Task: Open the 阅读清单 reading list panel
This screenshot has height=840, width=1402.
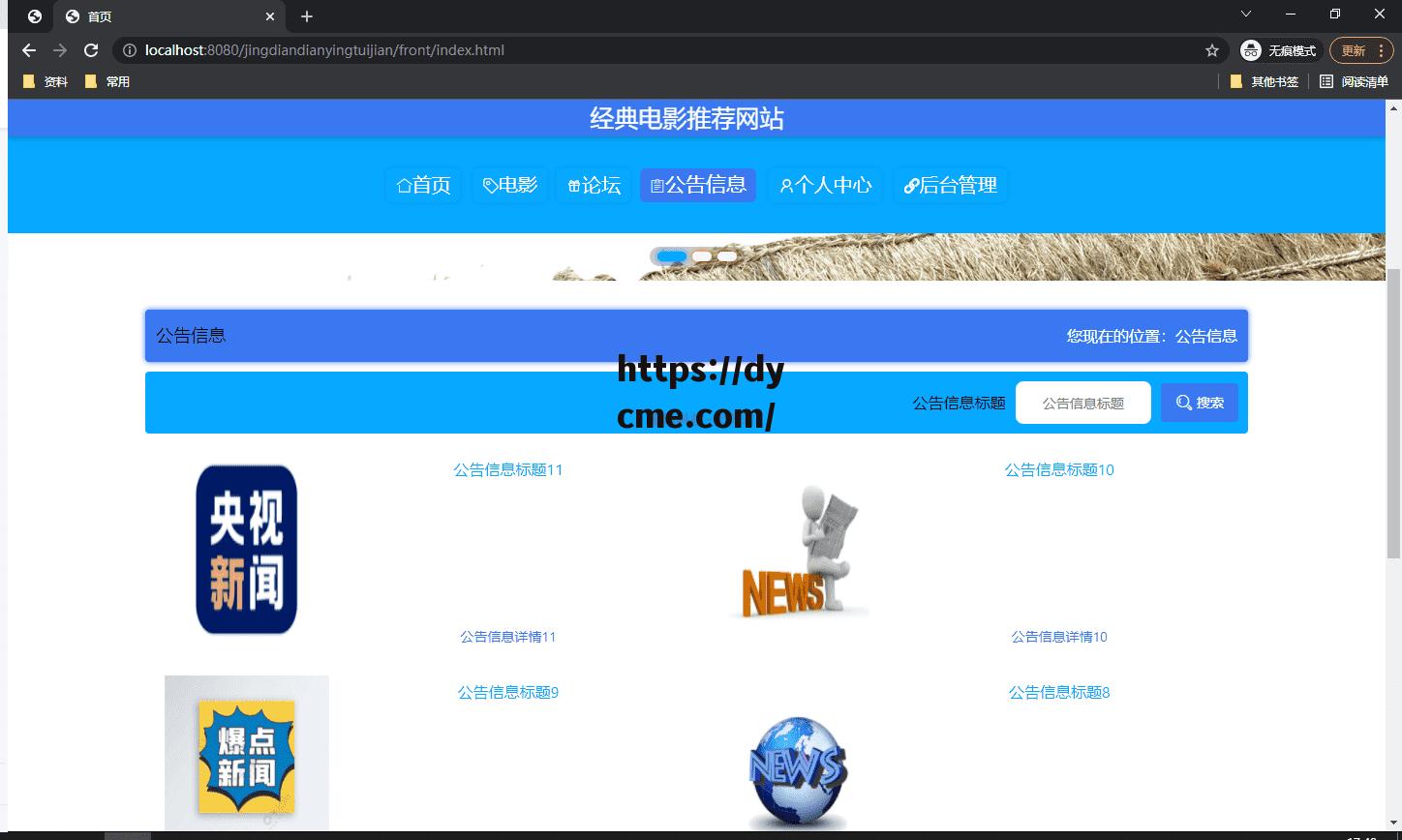Action: pos(1355,81)
